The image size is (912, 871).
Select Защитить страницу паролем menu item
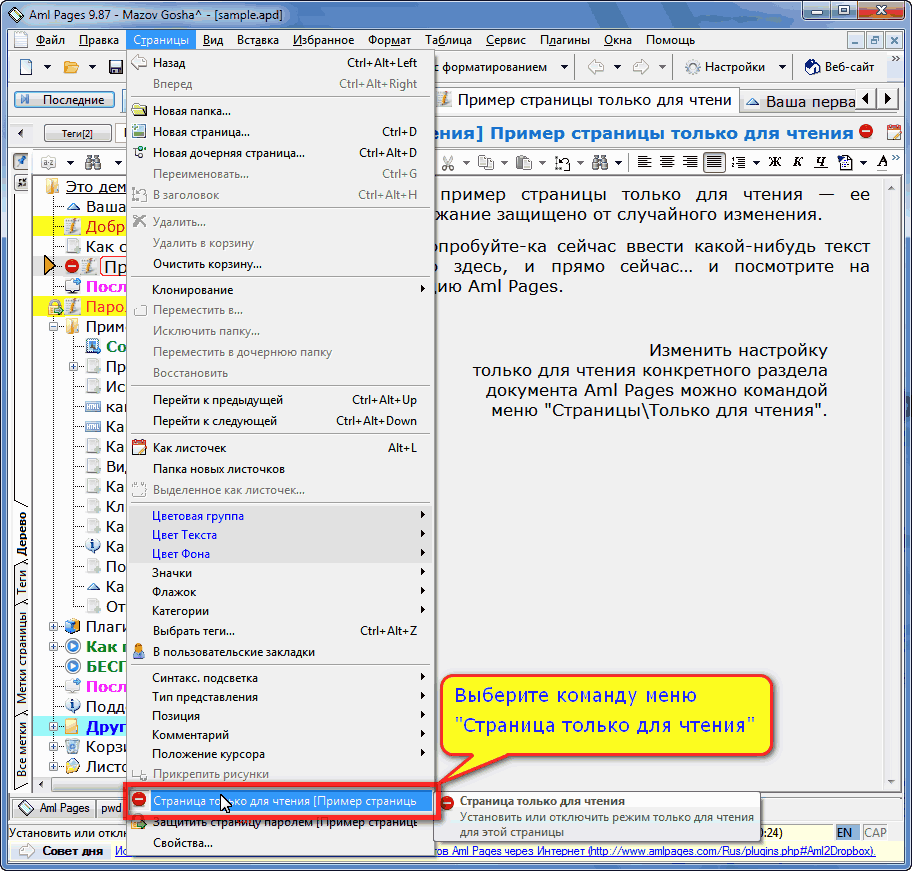280,822
